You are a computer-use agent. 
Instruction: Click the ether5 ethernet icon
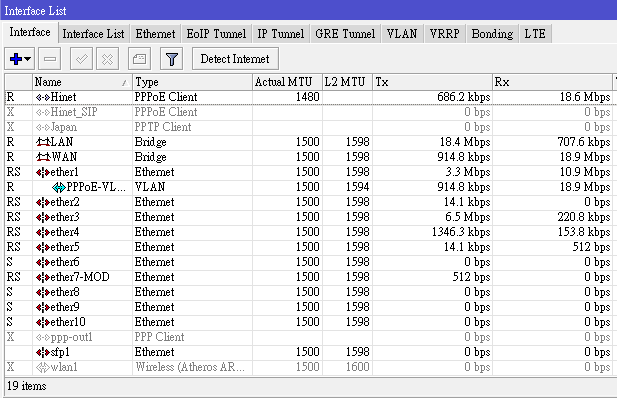tap(43, 247)
